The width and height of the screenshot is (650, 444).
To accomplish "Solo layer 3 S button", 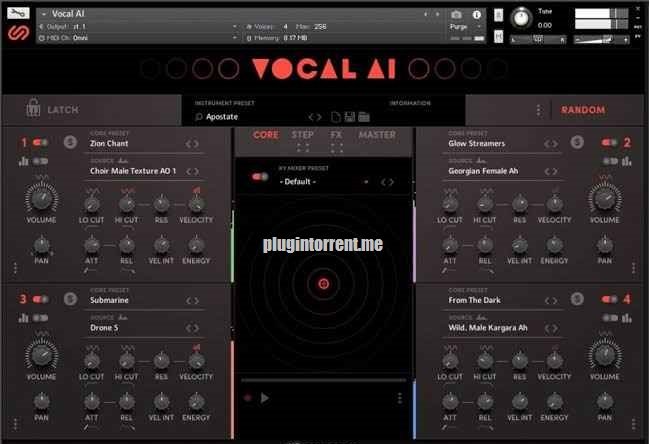I will tap(70, 299).
